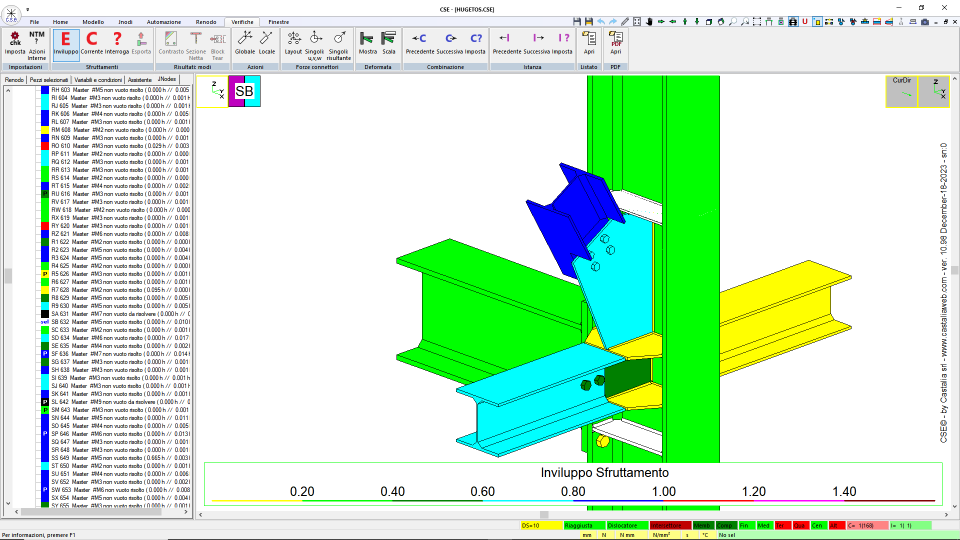The width and height of the screenshot is (960, 540).
Task: Select the Assistente panel tab
Action: pyautogui.click(x=140, y=80)
